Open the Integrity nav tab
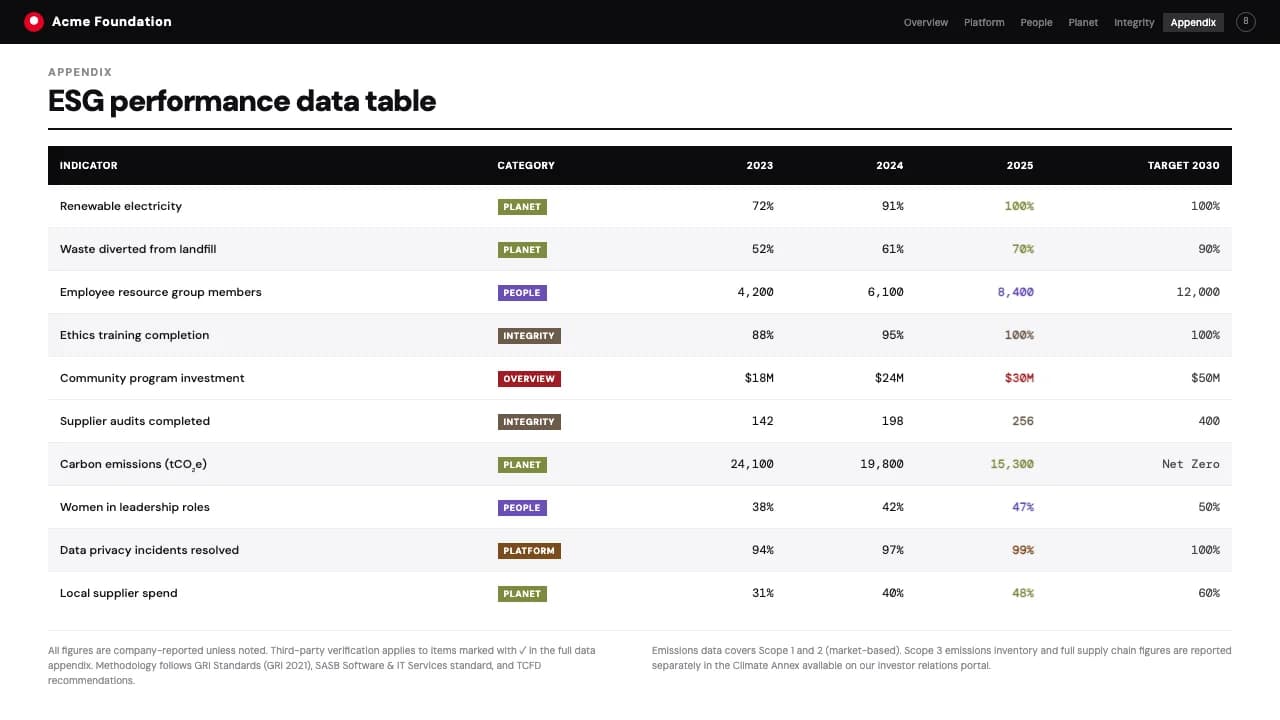1280x720 pixels. (x=1134, y=22)
